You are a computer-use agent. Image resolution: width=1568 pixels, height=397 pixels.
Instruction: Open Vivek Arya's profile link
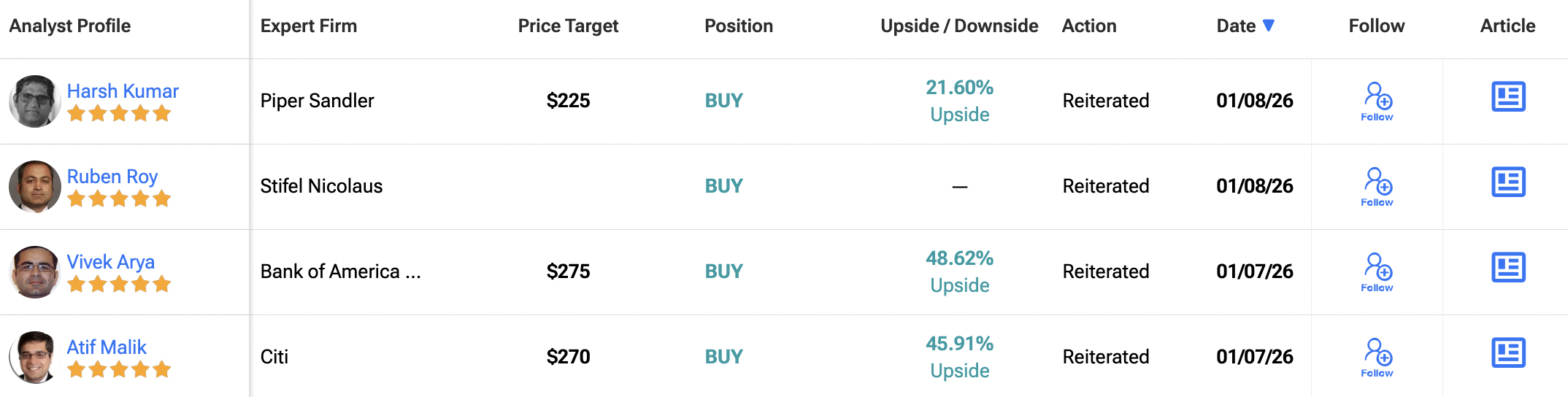tap(111, 262)
